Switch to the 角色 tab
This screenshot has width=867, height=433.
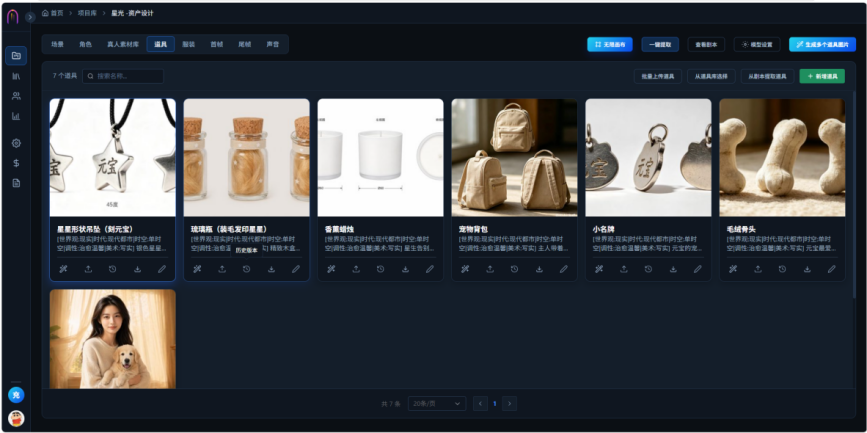[x=85, y=44]
